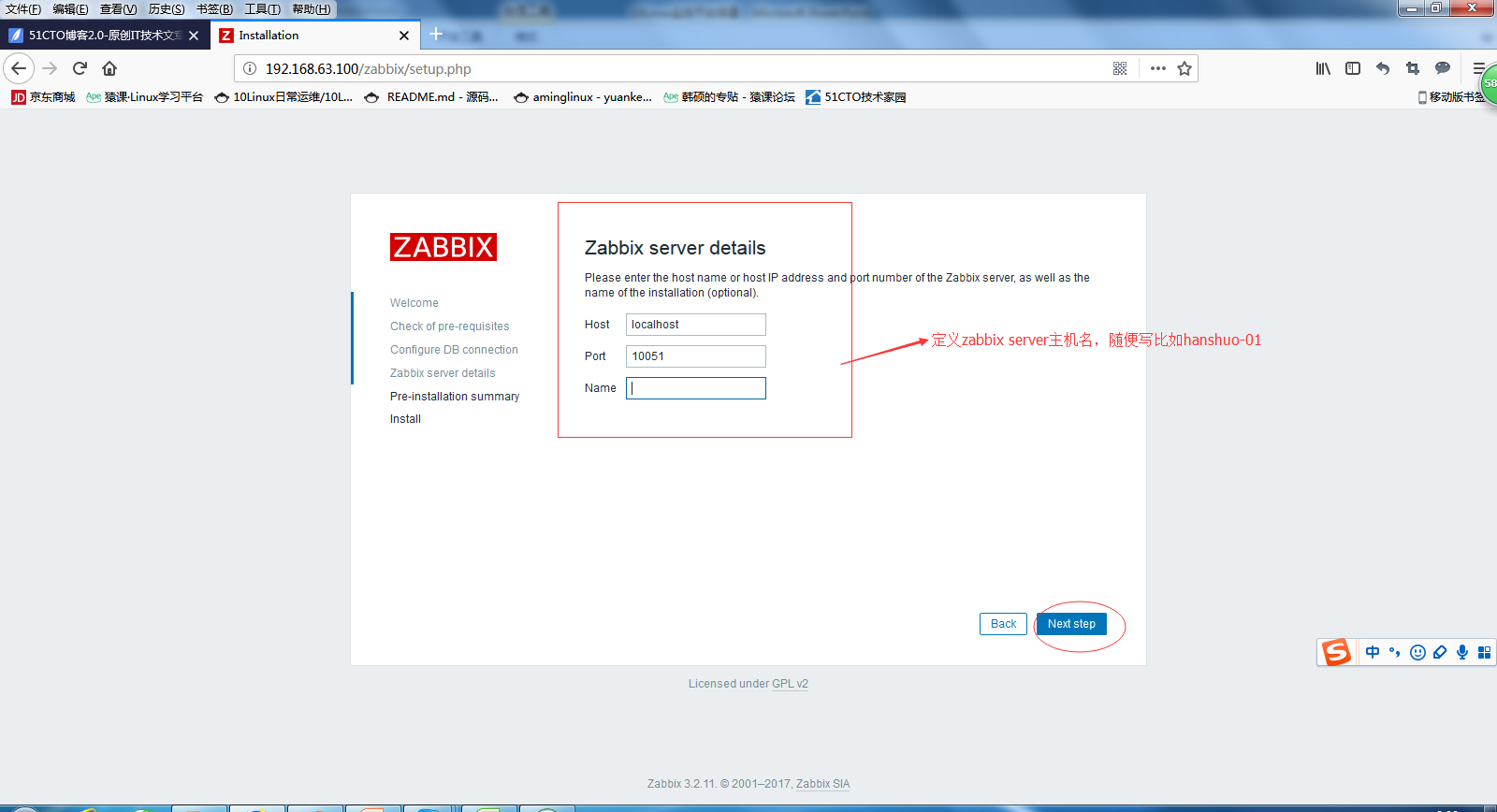Select Configure DB connection step
This screenshot has height=812, width=1497.
click(454, 350)
